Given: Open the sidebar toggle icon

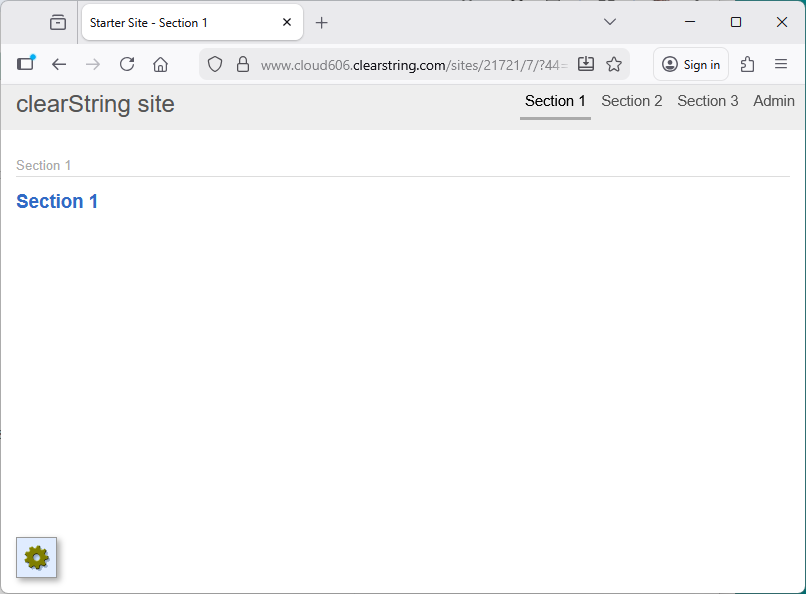Looking at the screenshot, I should point(25,64).
